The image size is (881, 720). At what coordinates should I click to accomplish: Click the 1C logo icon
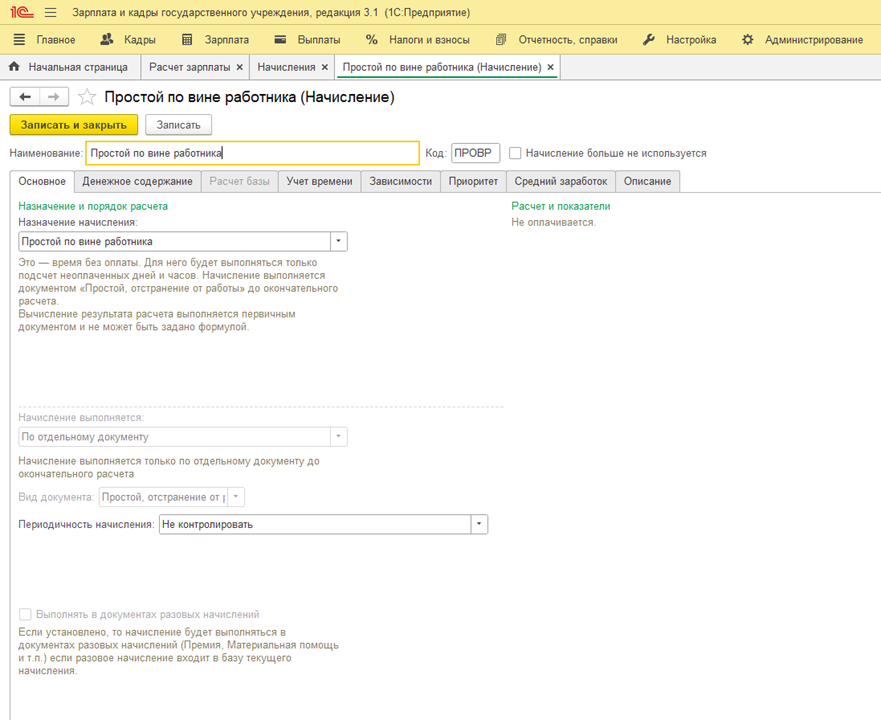pyautogui.click(x=22, y=12)
